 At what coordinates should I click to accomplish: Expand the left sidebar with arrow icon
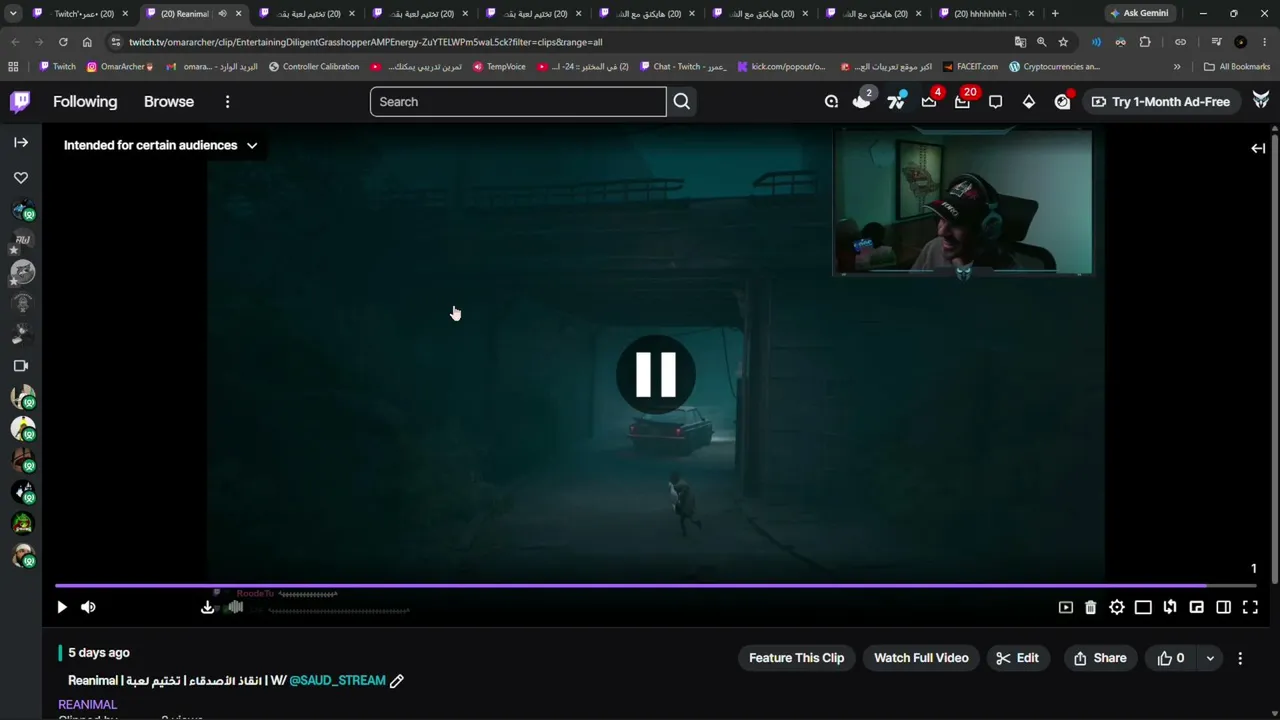[21, 142]
